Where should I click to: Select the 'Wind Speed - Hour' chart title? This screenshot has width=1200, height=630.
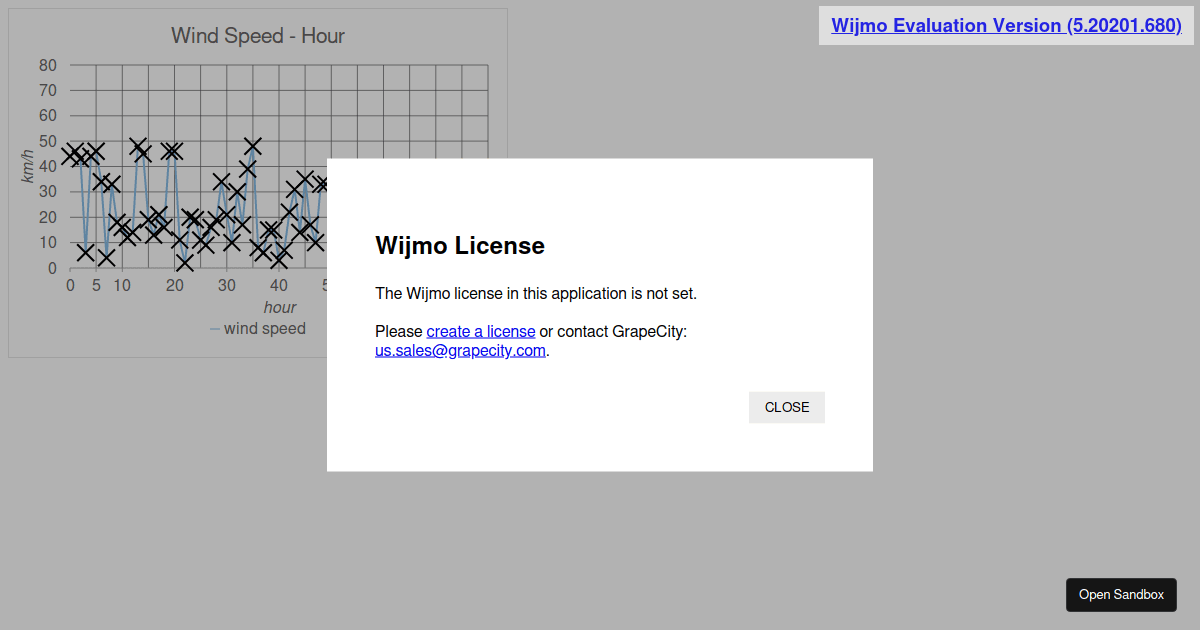[258, 36]
